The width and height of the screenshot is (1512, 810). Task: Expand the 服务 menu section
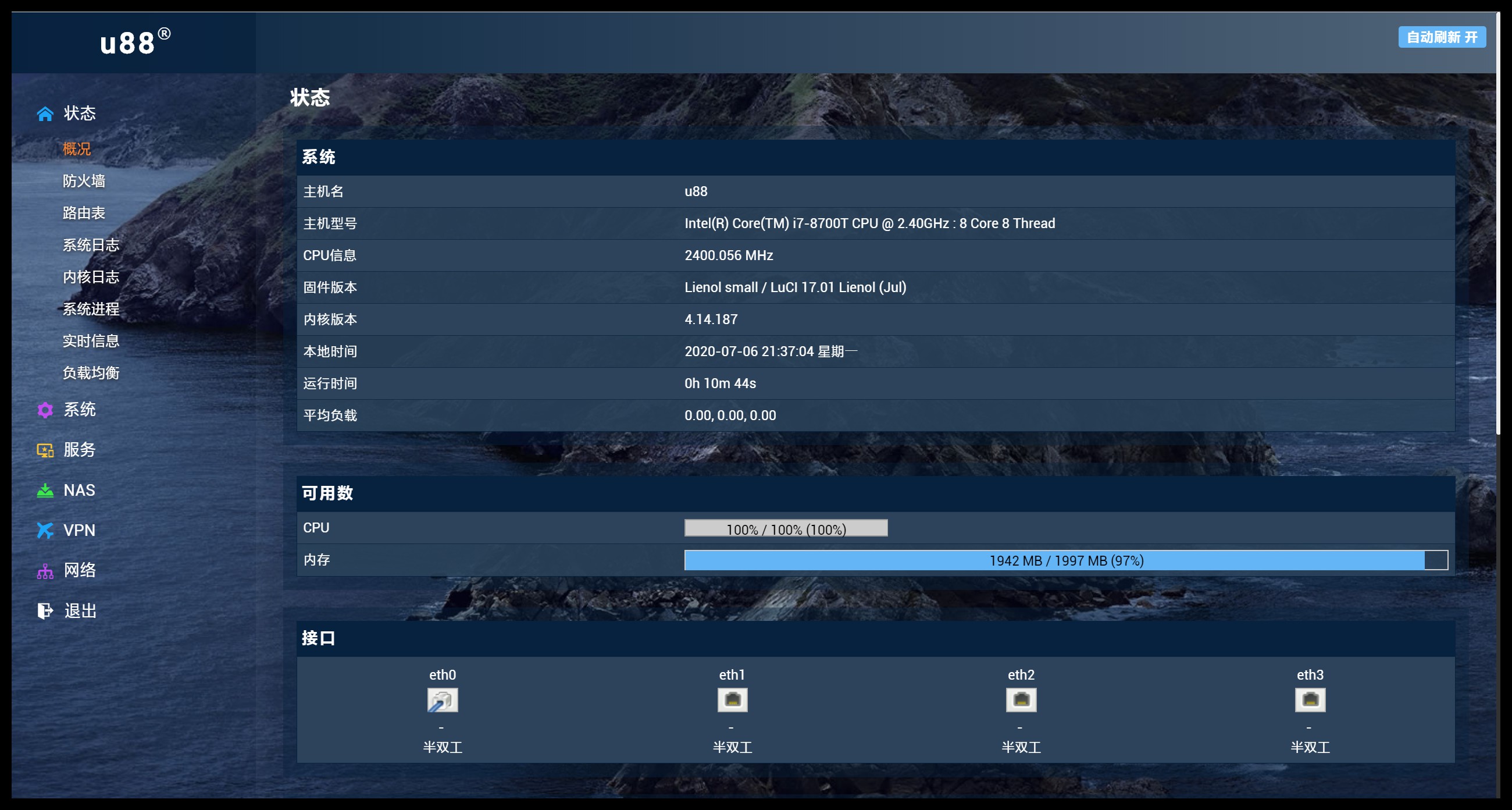(79, 450)
